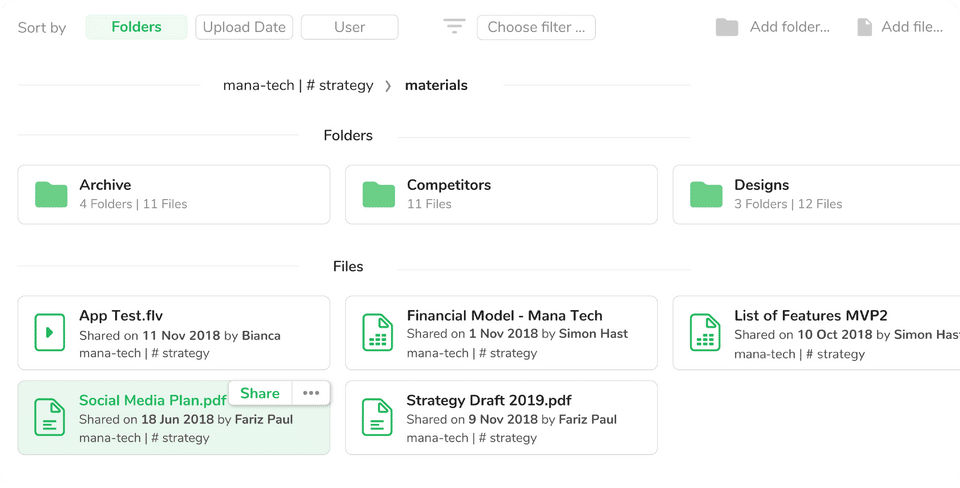Screen dimensions: 960x488
Task: Click the Archive folder icon
Action: tap(51, 194)
